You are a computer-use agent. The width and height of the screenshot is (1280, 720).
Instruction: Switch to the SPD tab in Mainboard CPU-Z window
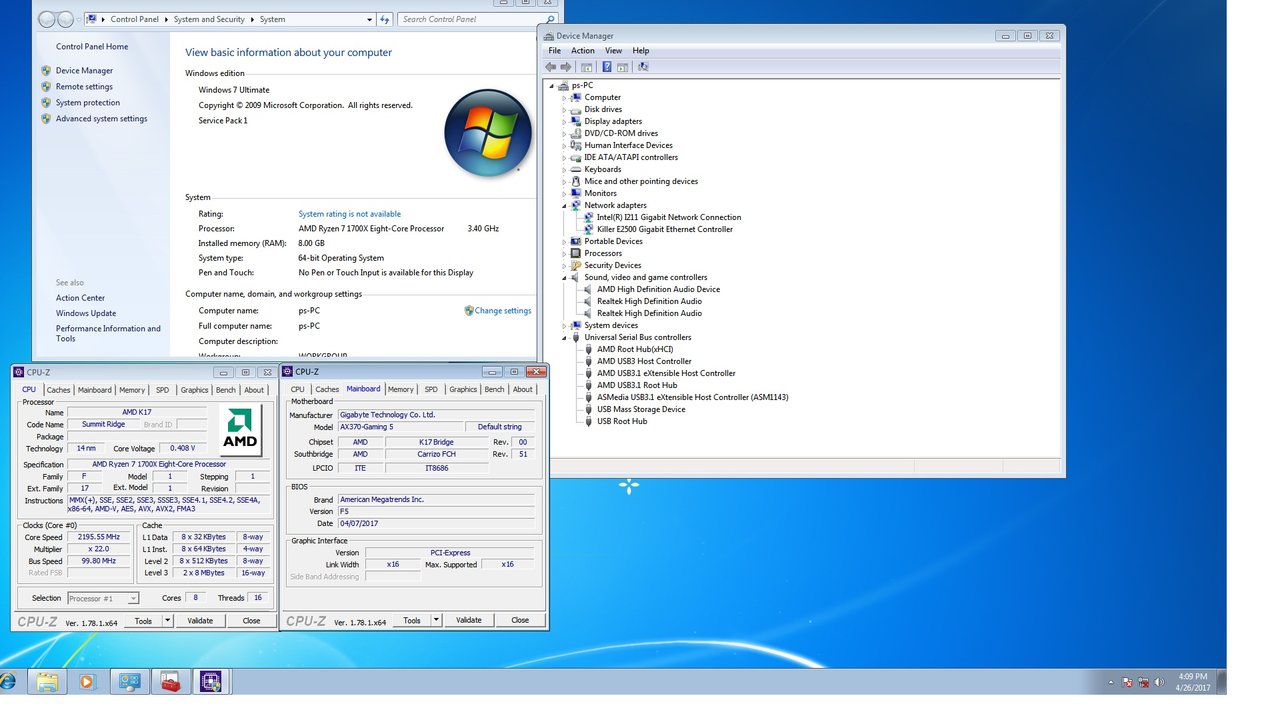tap(431, 389)
